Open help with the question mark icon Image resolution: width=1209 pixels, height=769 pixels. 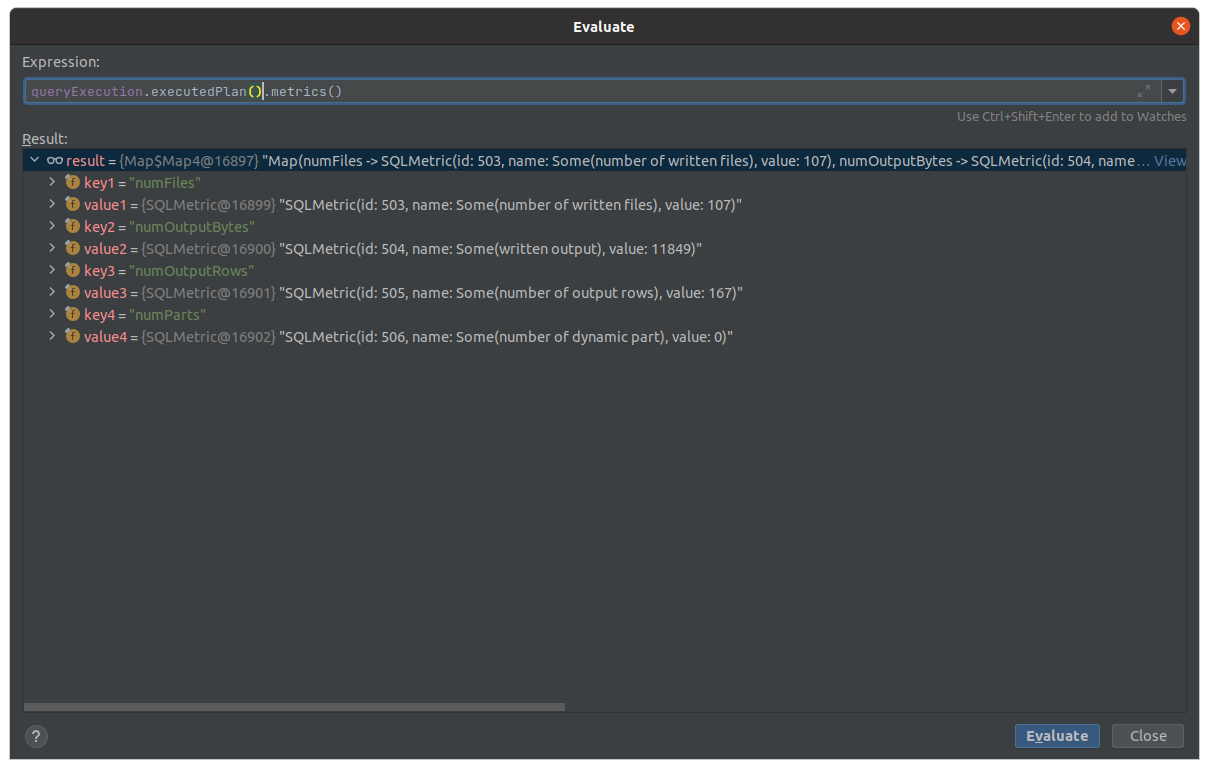pos(36,736)
